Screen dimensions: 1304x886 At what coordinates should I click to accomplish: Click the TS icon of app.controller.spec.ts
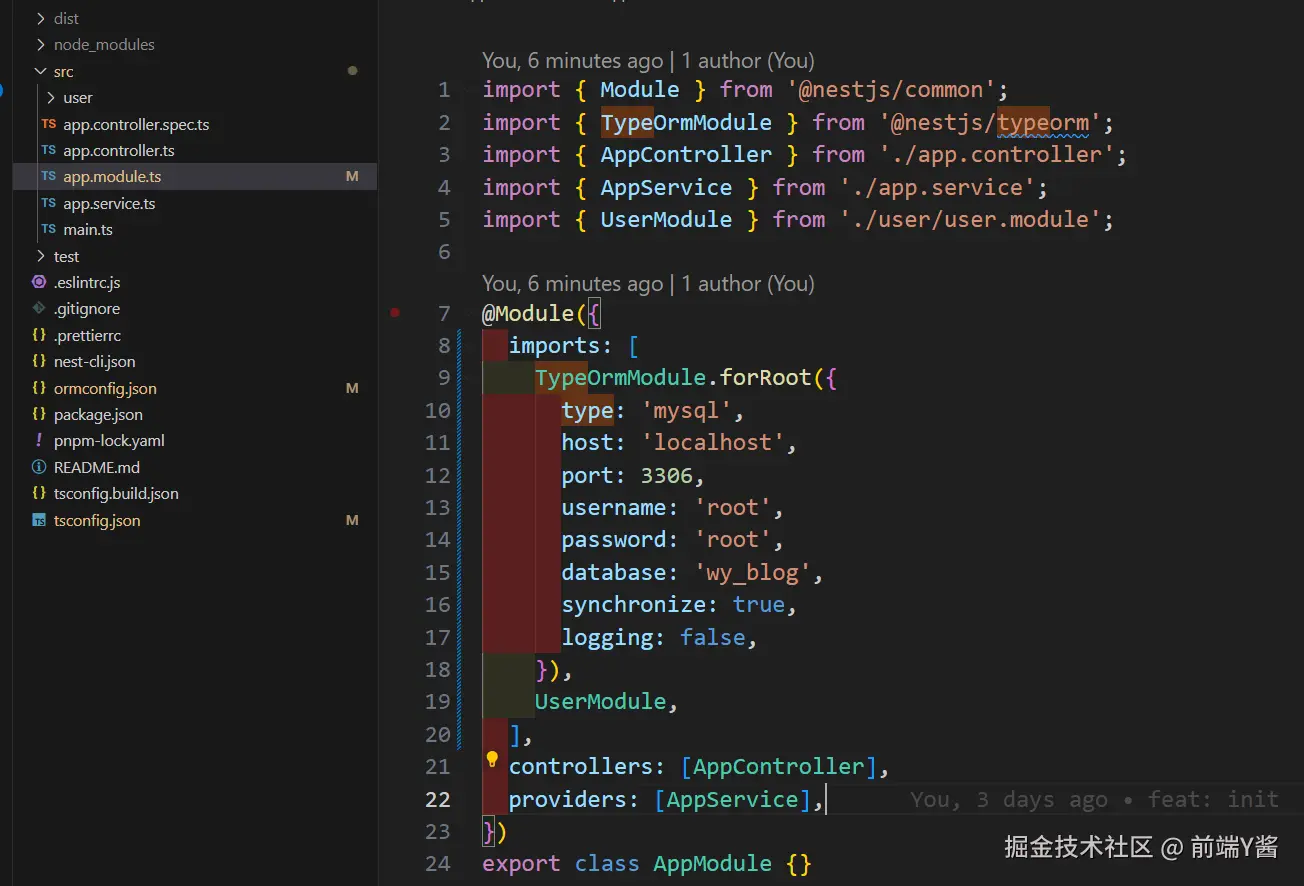pyautogui.click(x=48, y=125)
